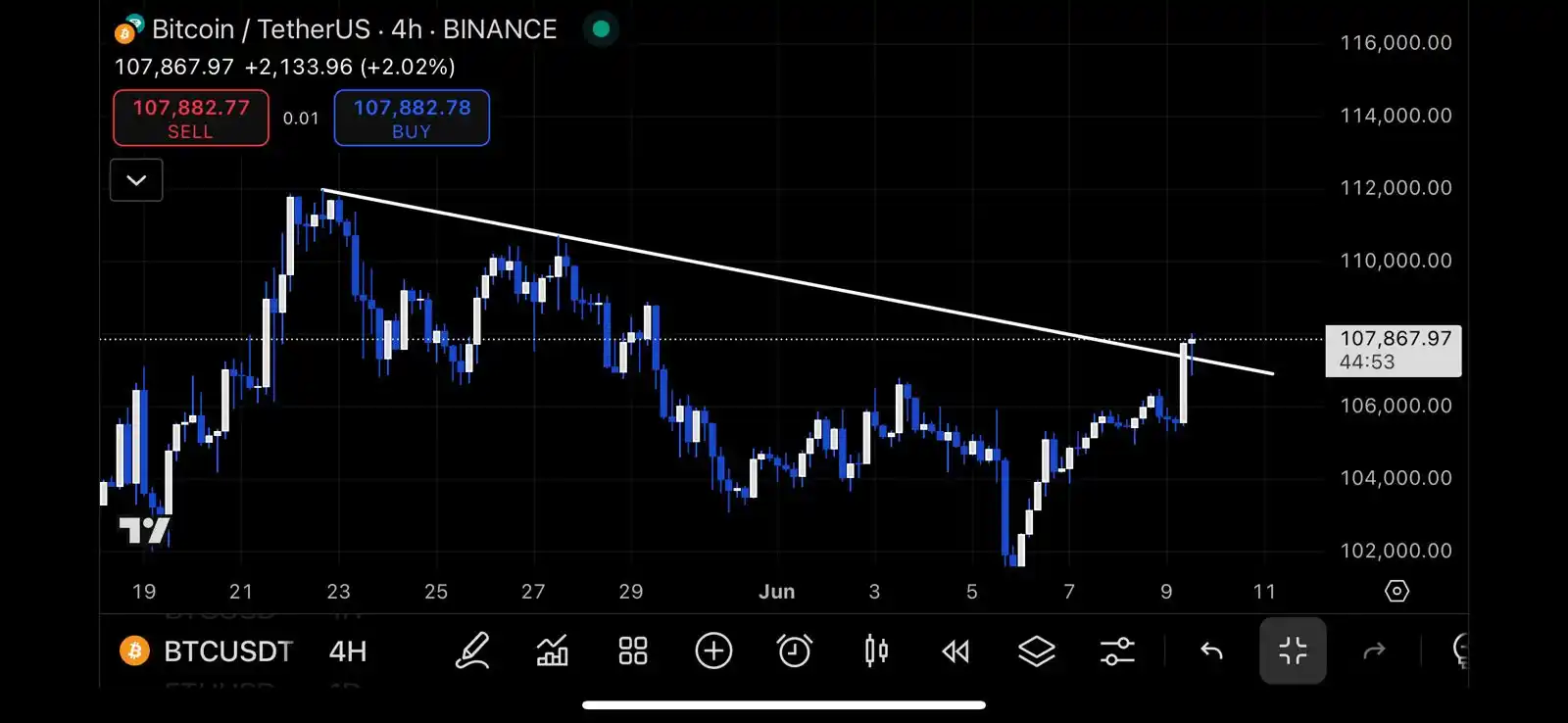Click the +2,133.96 (+2.02%) change text
Viewport: 1568px width, 723px height.
(350, 67)
